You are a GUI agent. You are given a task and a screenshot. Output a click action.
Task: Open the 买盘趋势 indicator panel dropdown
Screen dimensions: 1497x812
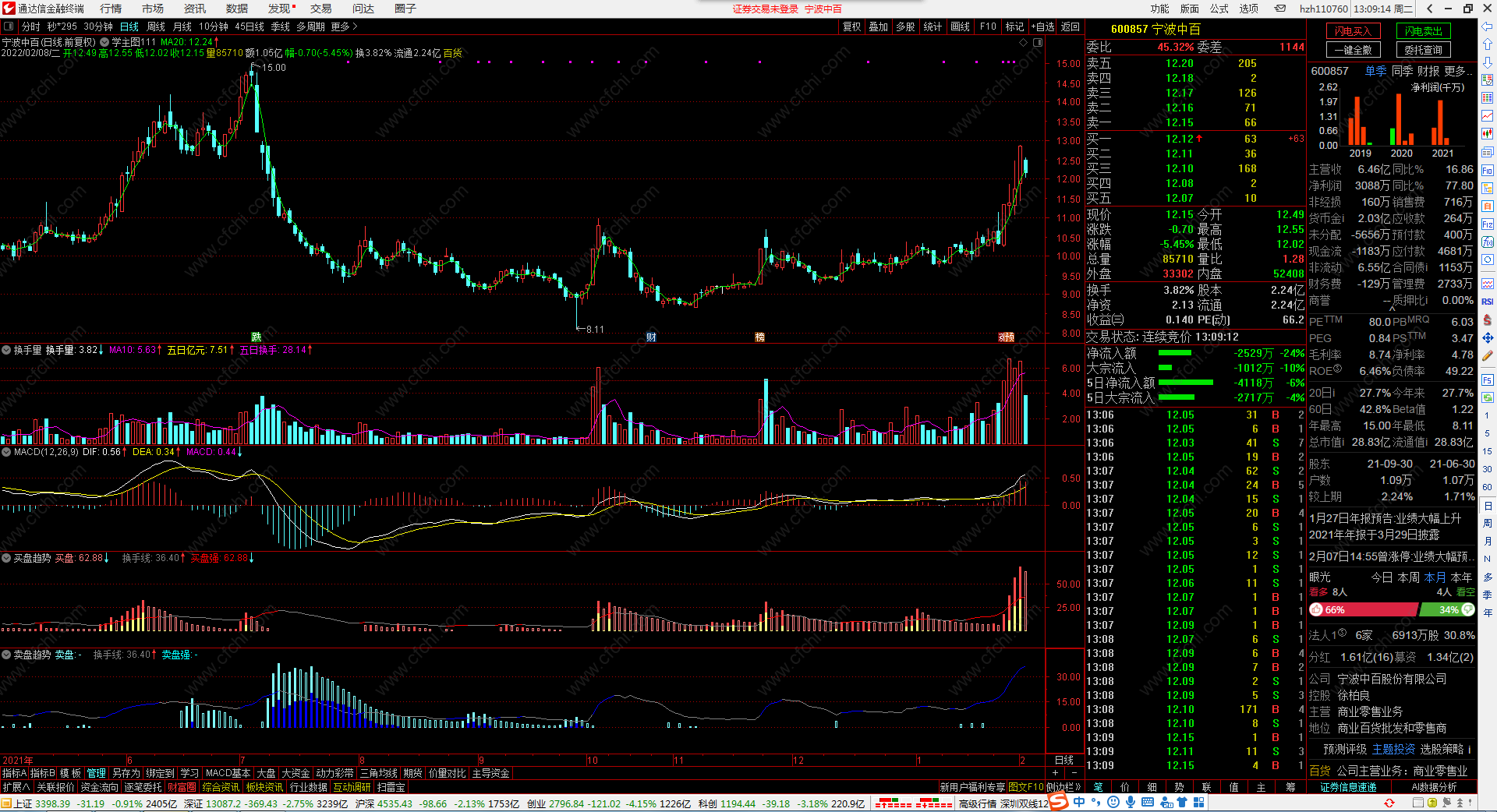click(6, 558)
